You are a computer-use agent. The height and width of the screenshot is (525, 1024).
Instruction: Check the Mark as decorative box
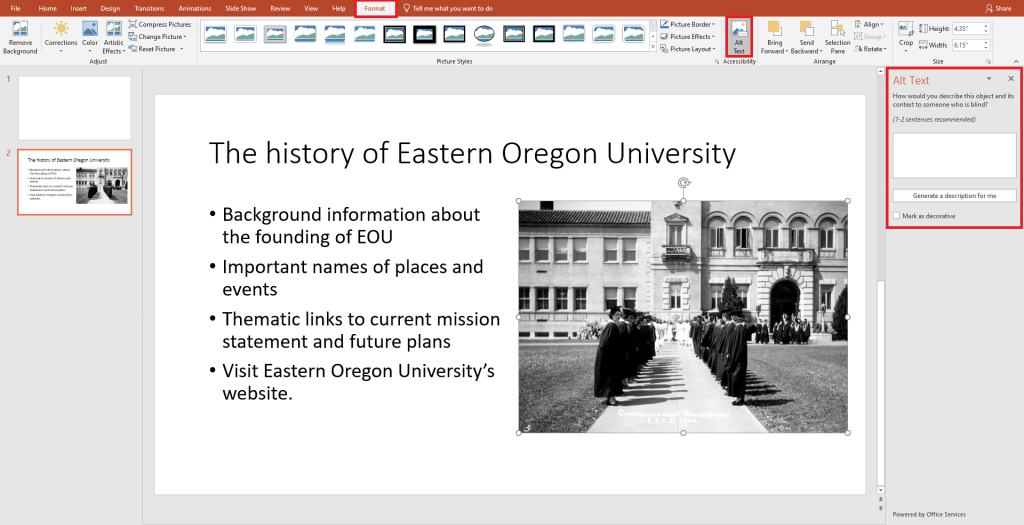[896, 216]
